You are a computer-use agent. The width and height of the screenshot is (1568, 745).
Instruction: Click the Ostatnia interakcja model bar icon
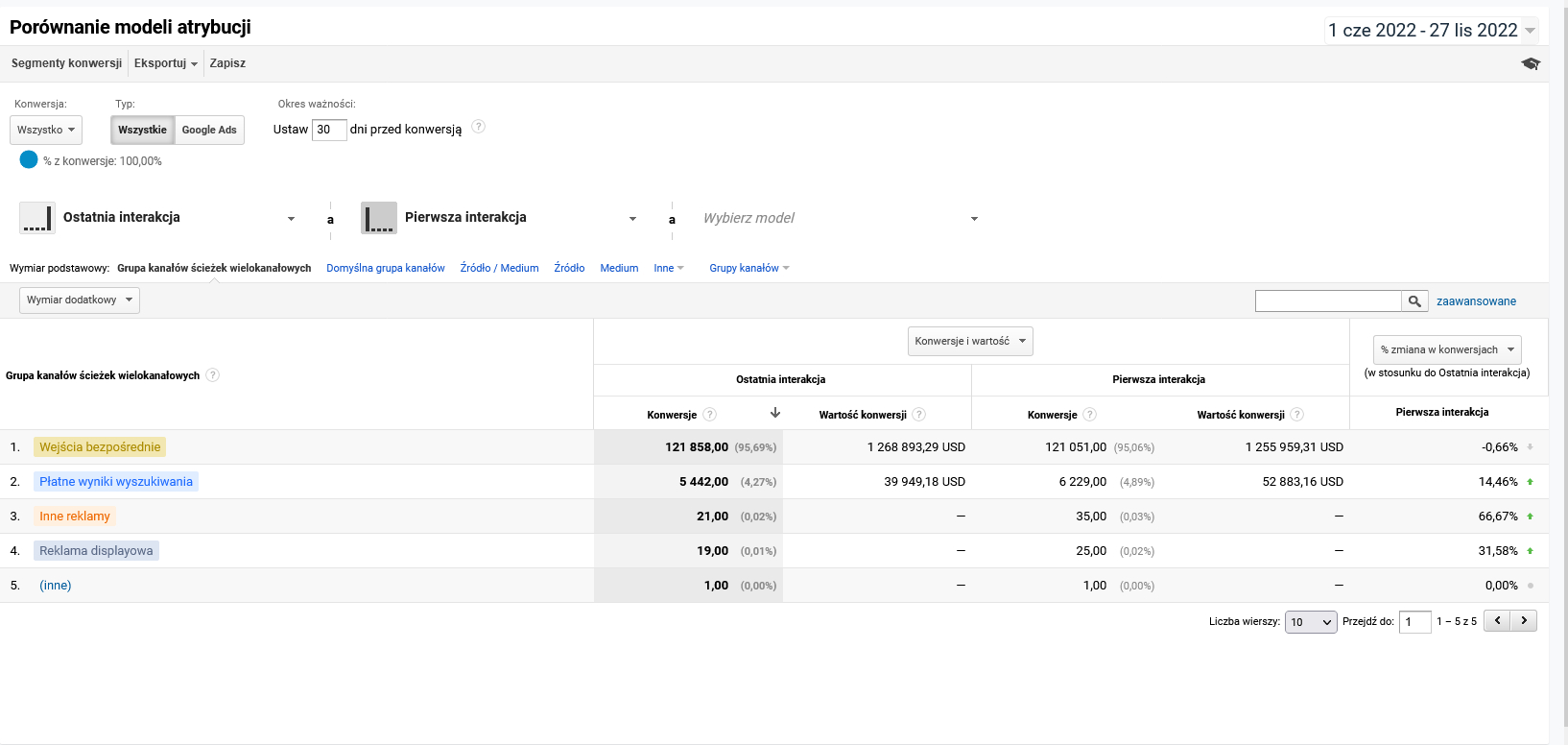(37, 218)
